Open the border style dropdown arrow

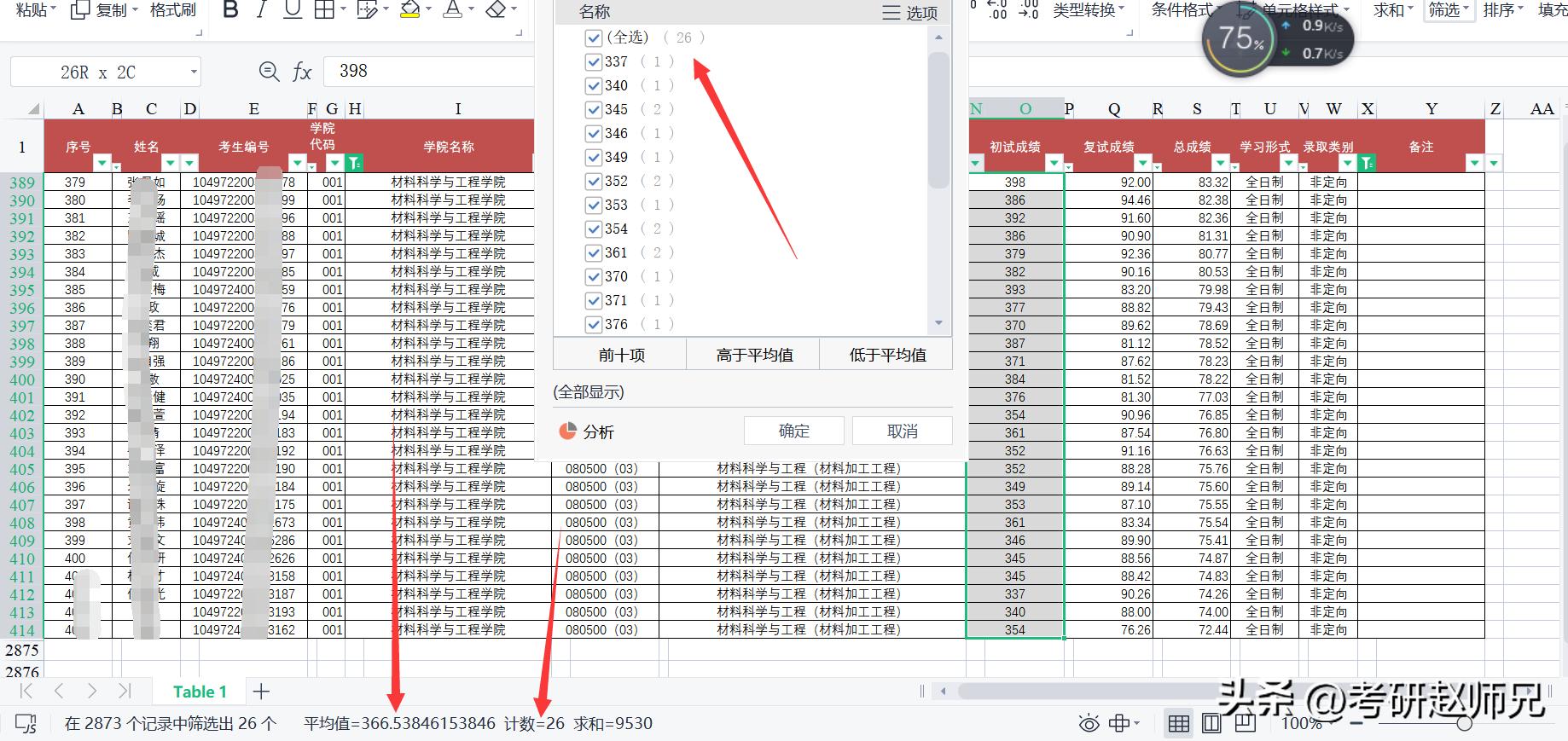343,10
